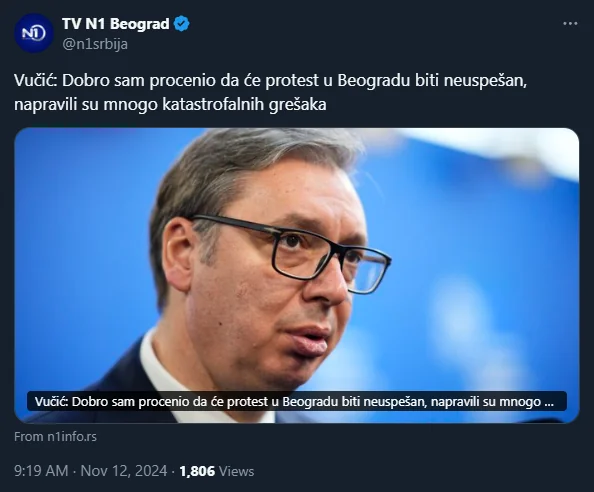The image size is (594, 492).
Task: Open the N1 logo profile avatar
Action: point(33,33)
